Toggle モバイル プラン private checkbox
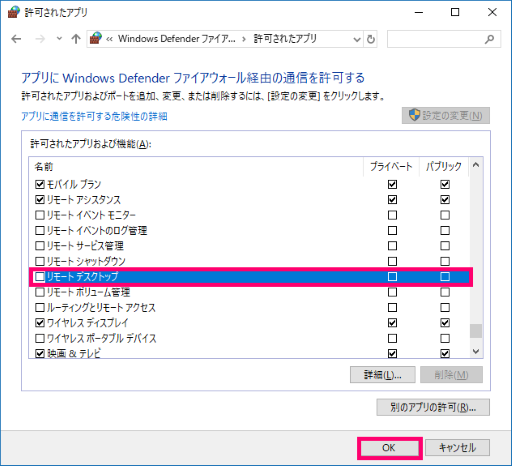 tap(392, 184)
